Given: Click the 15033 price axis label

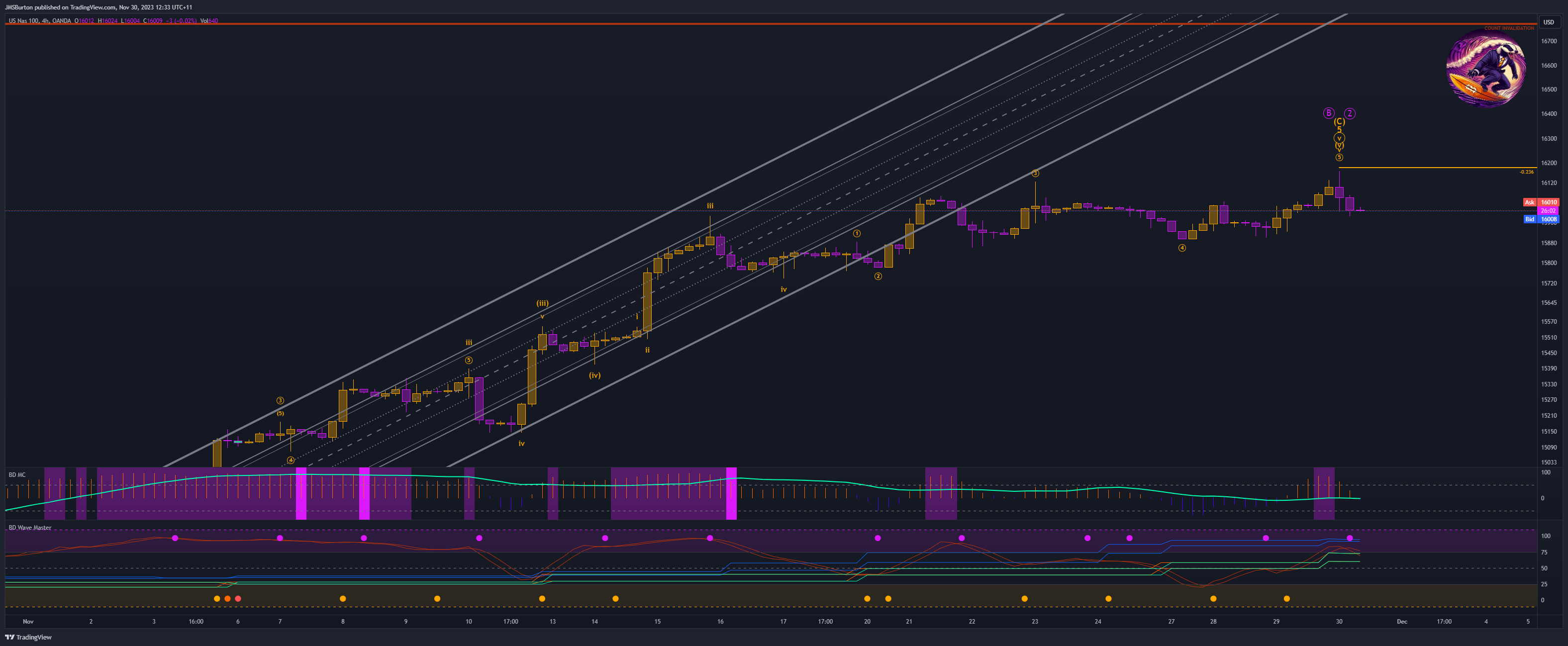Looking at the screenshot, I should [1549, 462].
